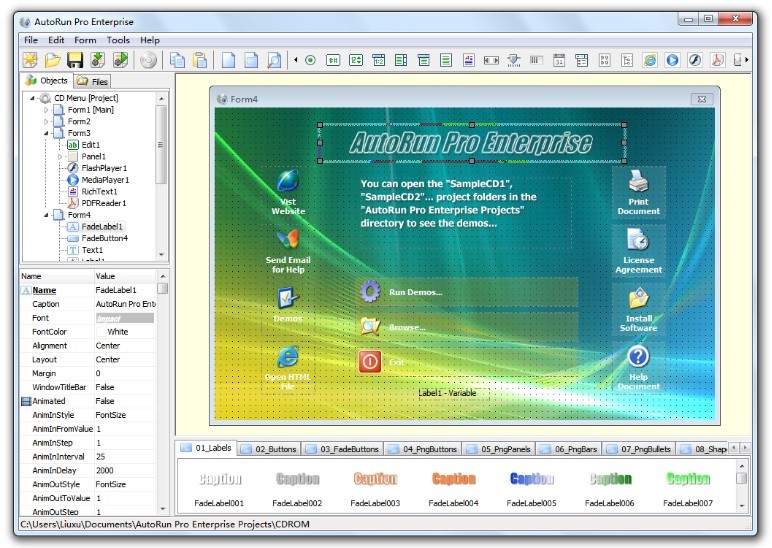Expand the Form1 [Main] tree node
772x548 pixels.
pos(46,110)
